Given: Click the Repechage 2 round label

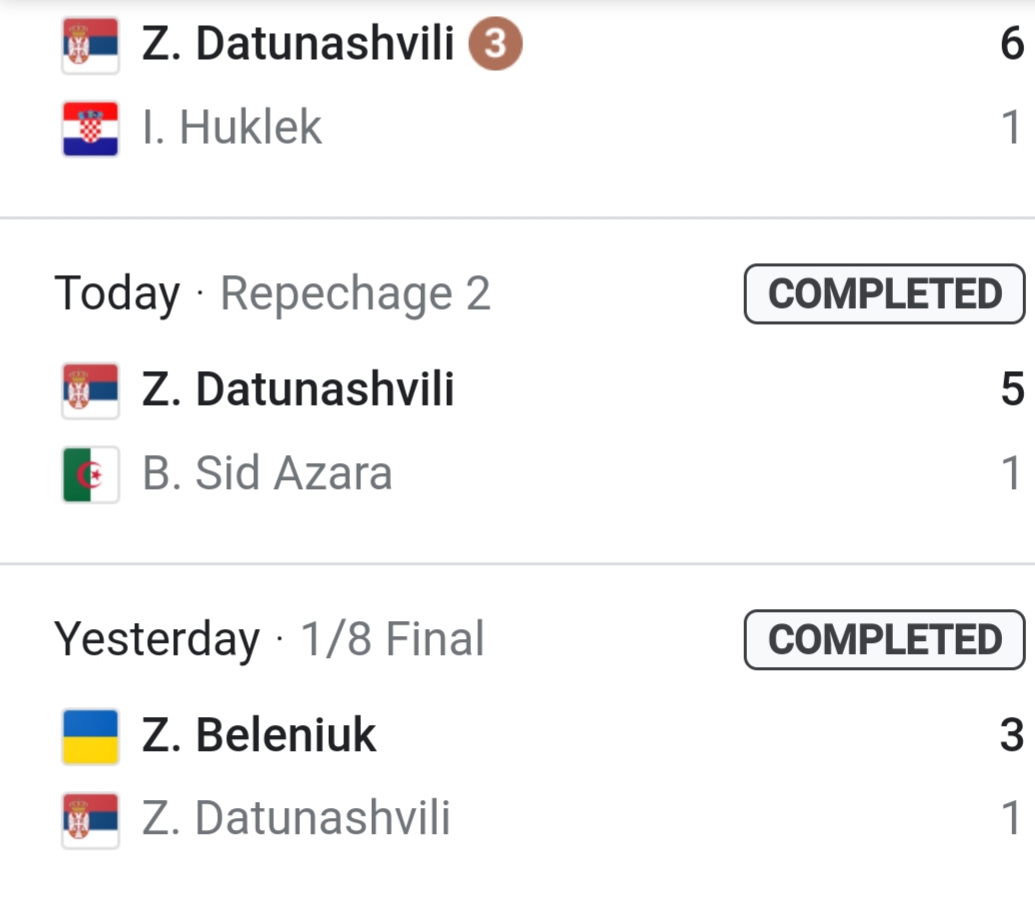Looking at the screenshot, I should point(355,294).
